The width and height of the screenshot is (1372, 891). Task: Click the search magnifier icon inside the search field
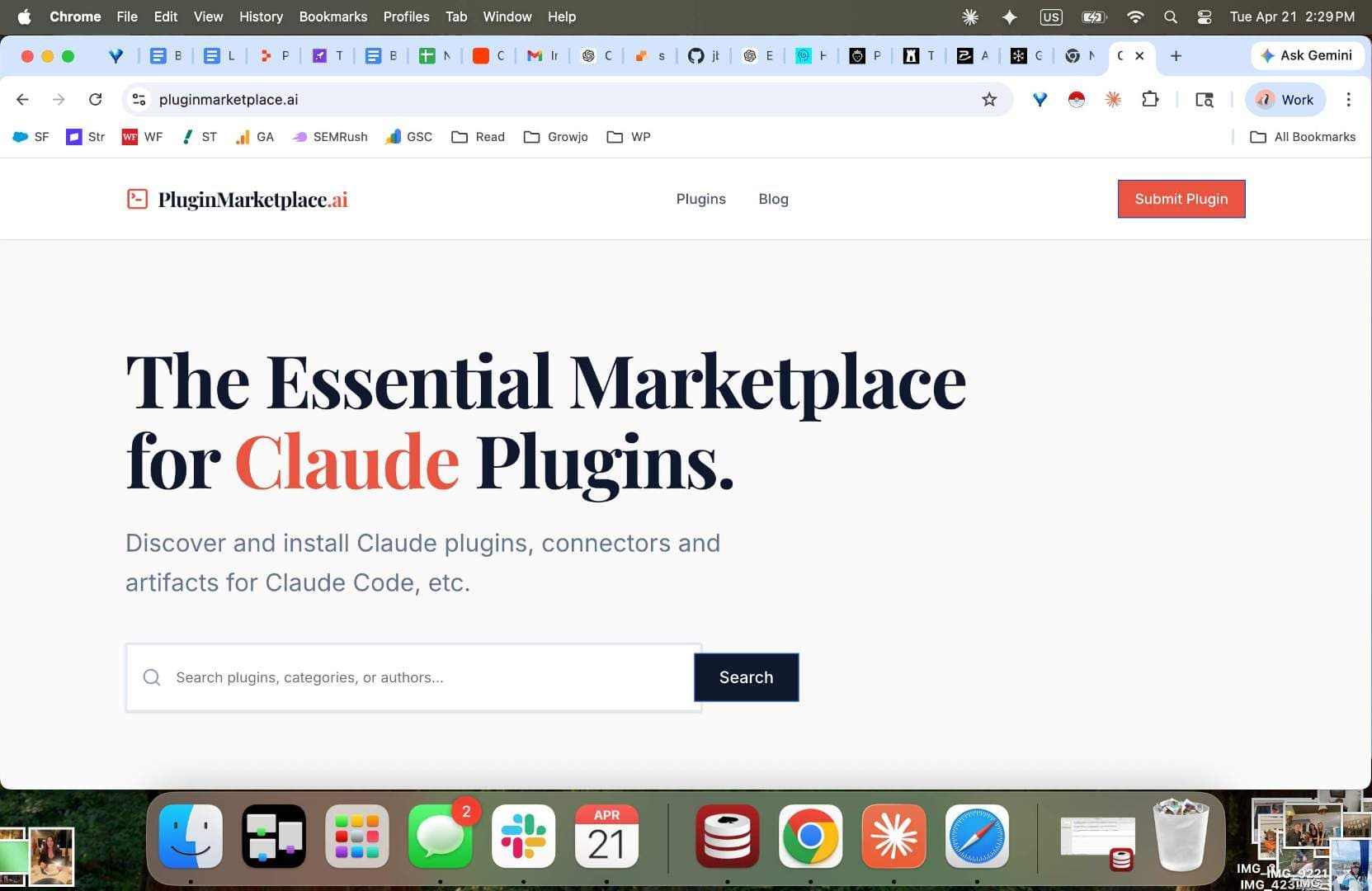tap(152, 677)
